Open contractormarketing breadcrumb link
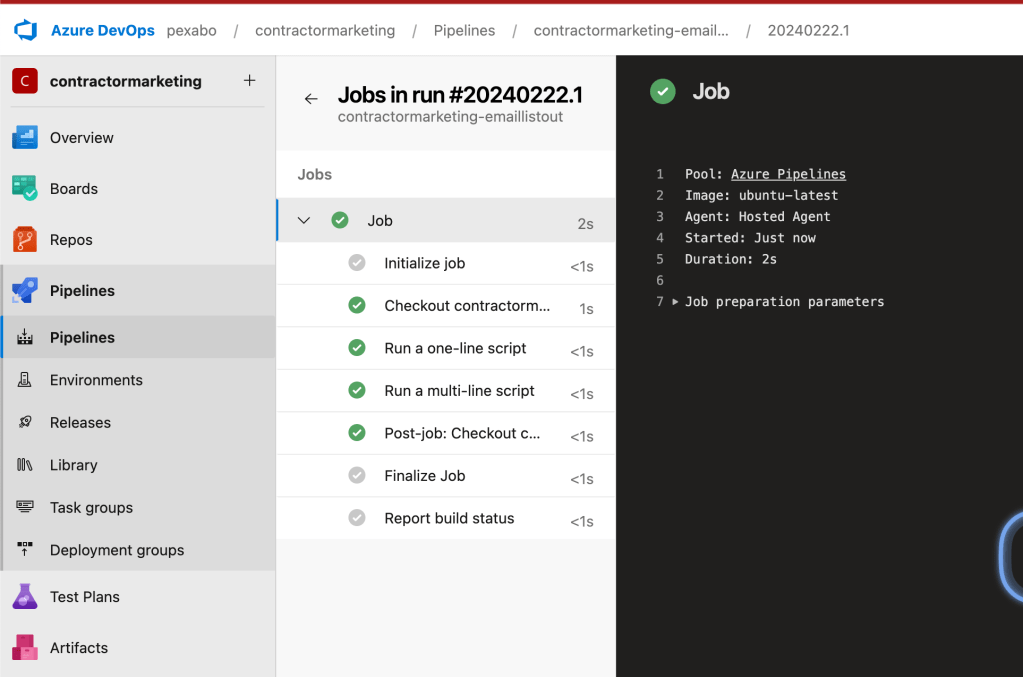Viewport: 1023px width, 677px height. (325, 31)
